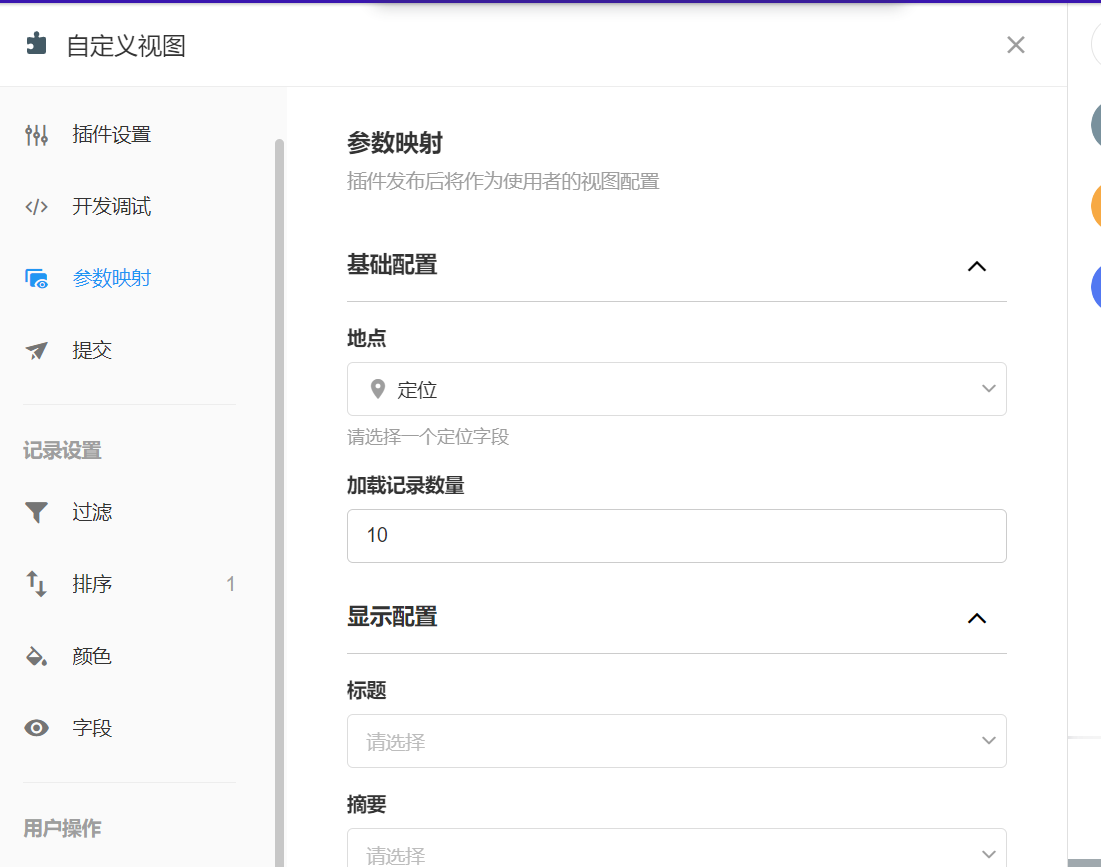The width and height of the screenshot is (1101, 867).
Task: Click the sliders icon beside 插件设置
Action: pyautogui.click(x=37, y=135)
